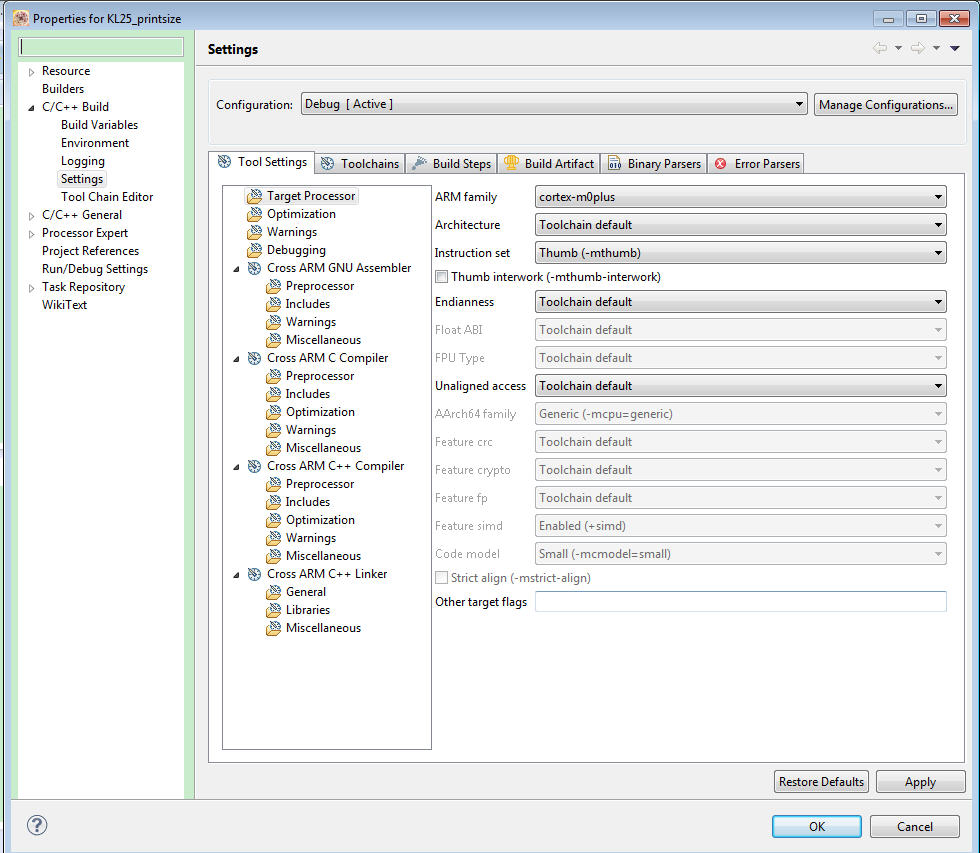
Task: Expand the Resource node
Action: click(x=31, y=72)
